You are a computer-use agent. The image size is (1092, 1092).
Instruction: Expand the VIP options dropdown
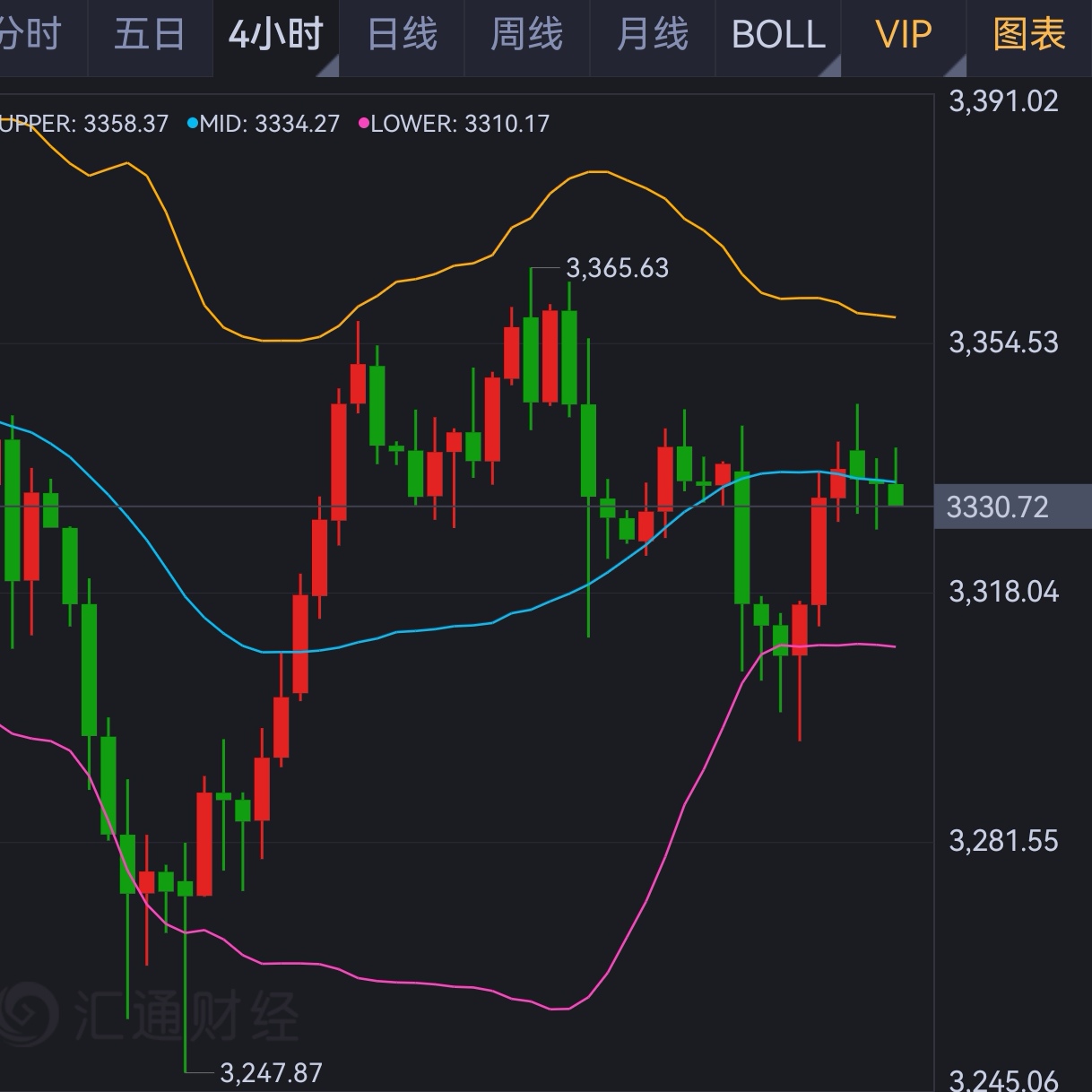coord(904,35)
